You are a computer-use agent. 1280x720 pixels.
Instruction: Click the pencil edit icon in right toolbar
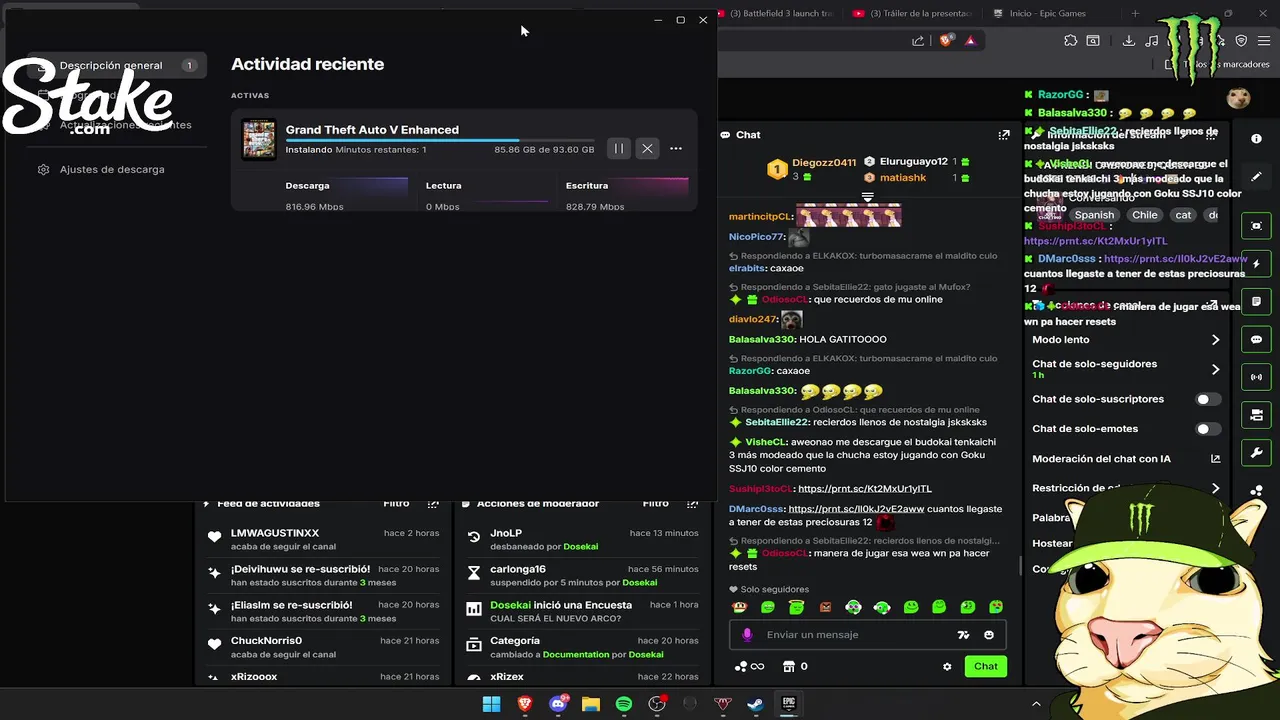coord(1257,177)
